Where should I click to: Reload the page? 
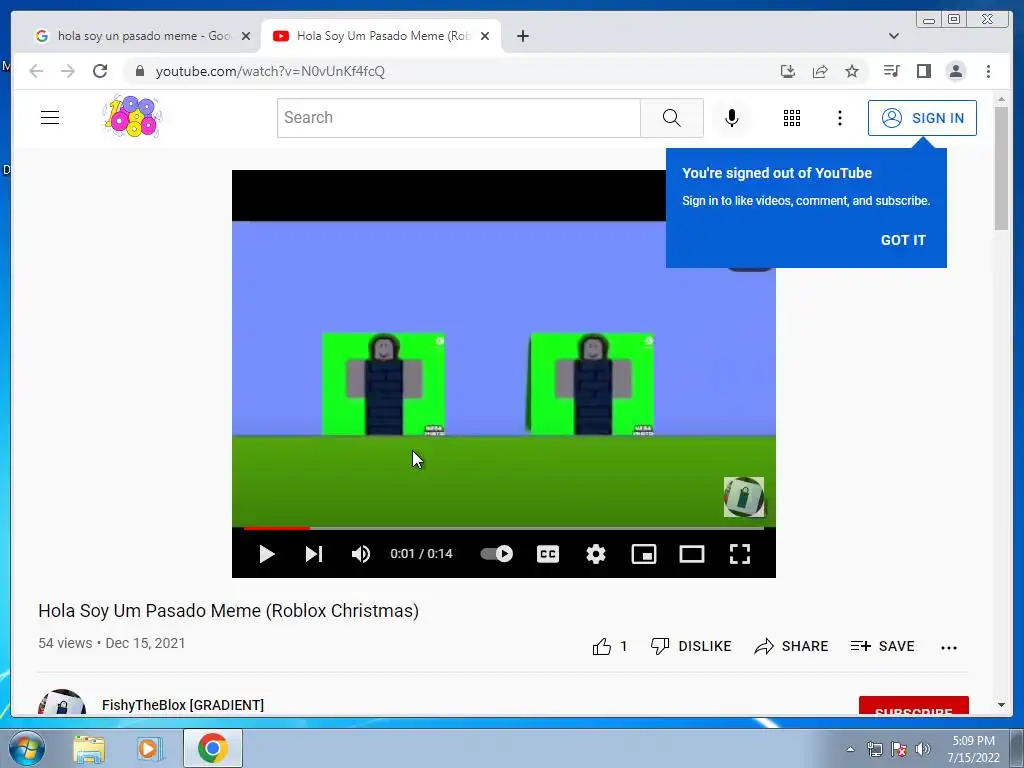pyautogui.click(x=100, y=71)
